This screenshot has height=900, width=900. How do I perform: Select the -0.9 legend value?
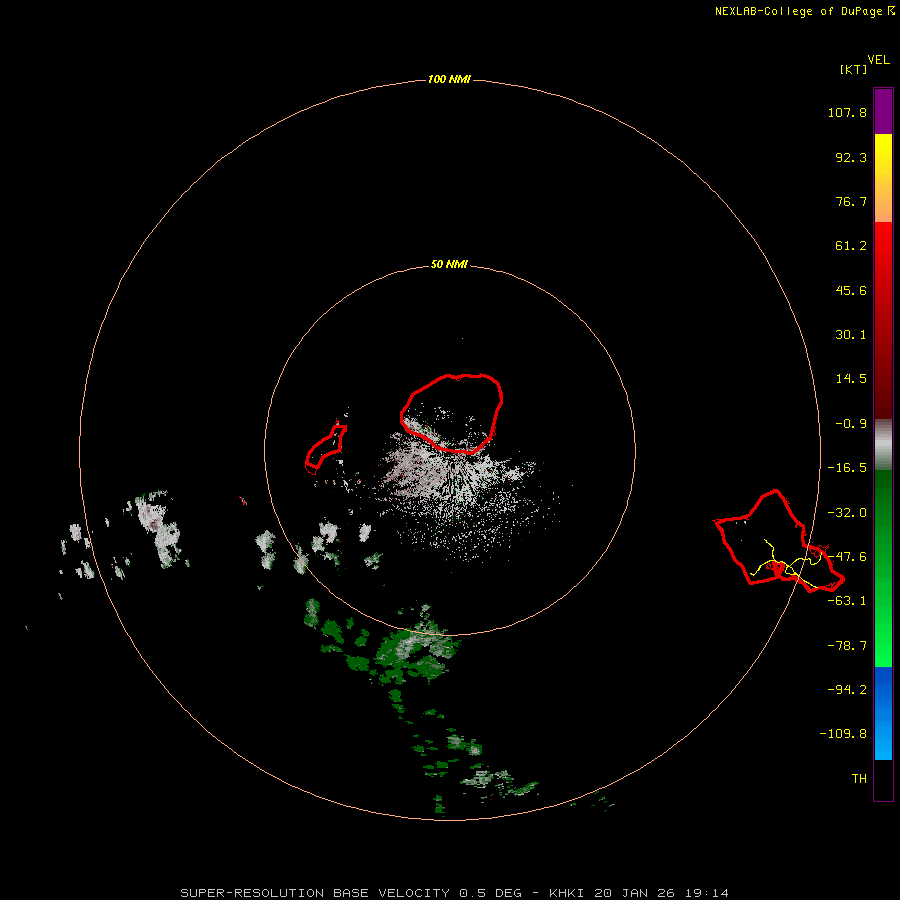851,424
